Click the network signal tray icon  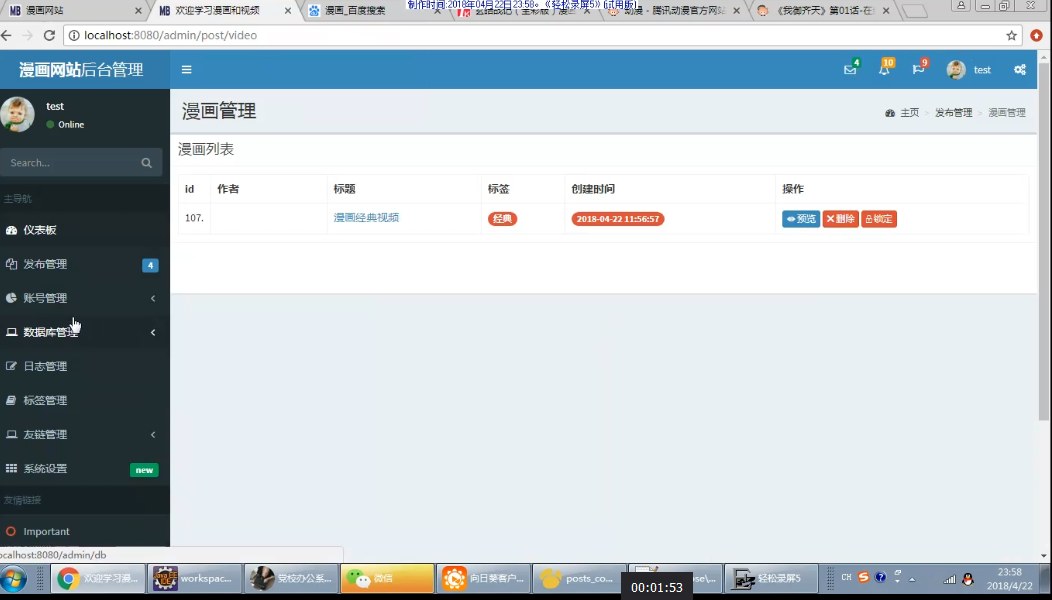(949, 579)
